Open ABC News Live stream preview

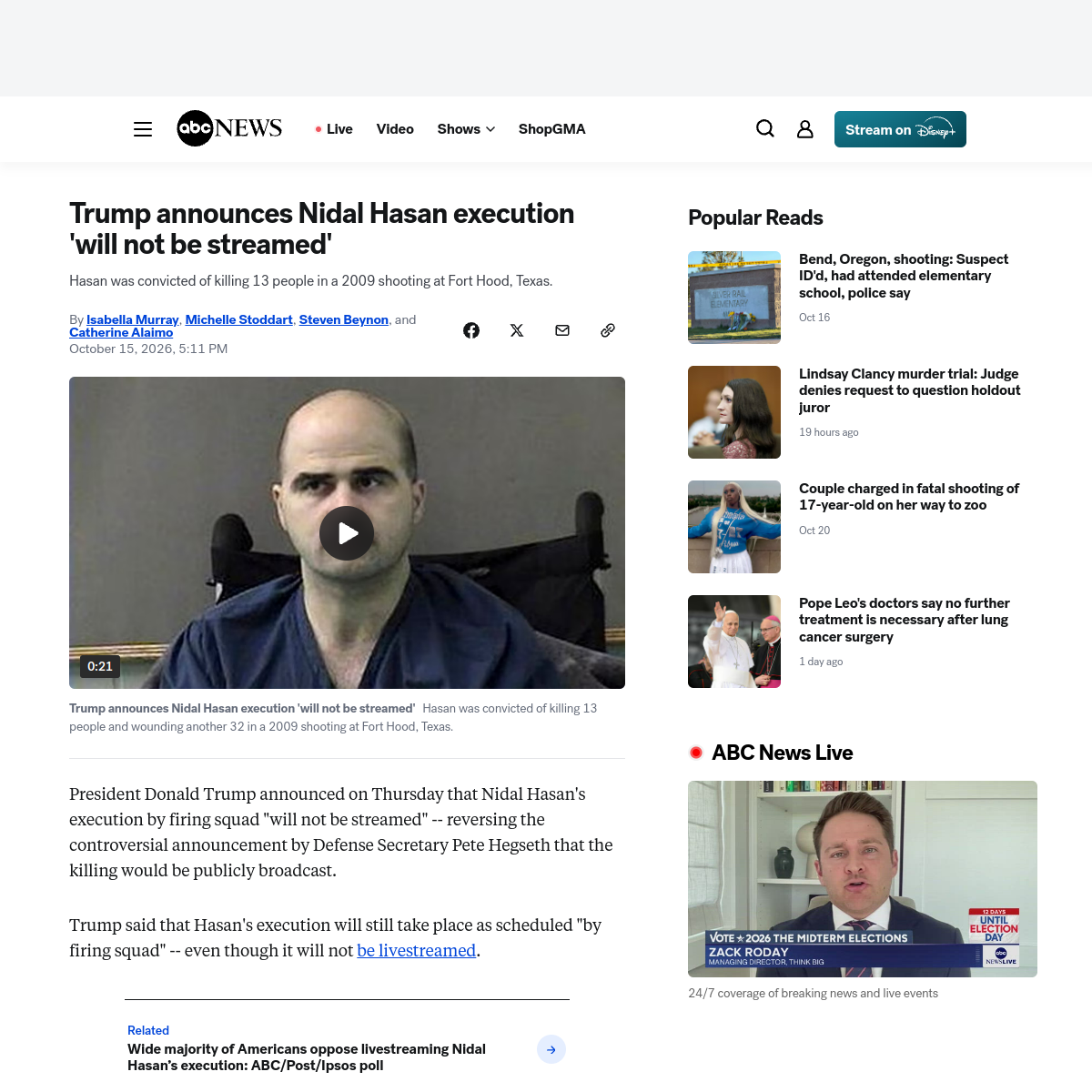click(863, 879)
